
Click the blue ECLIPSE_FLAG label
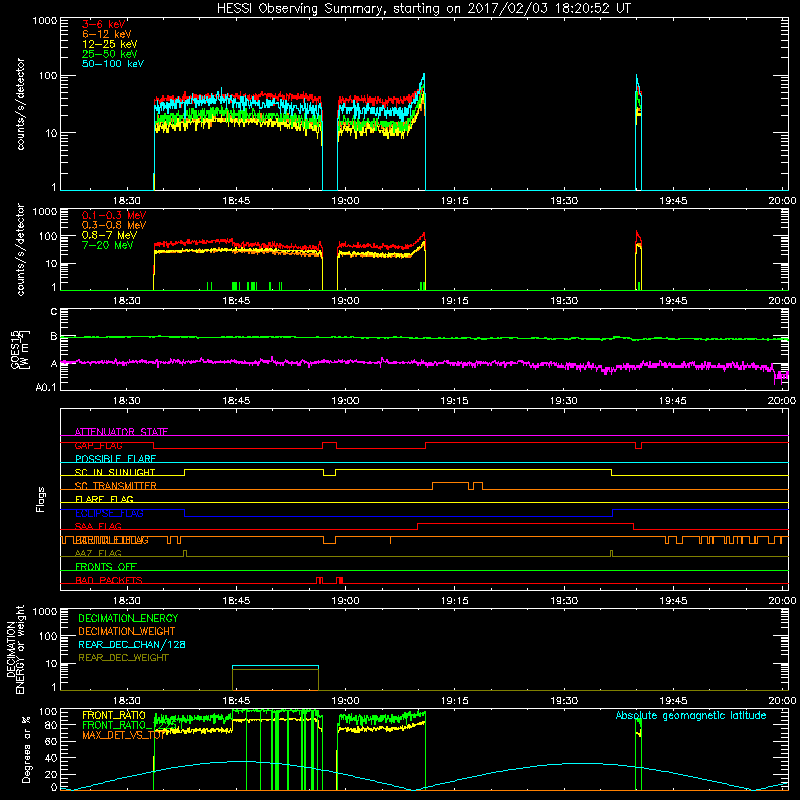point(109,513)
